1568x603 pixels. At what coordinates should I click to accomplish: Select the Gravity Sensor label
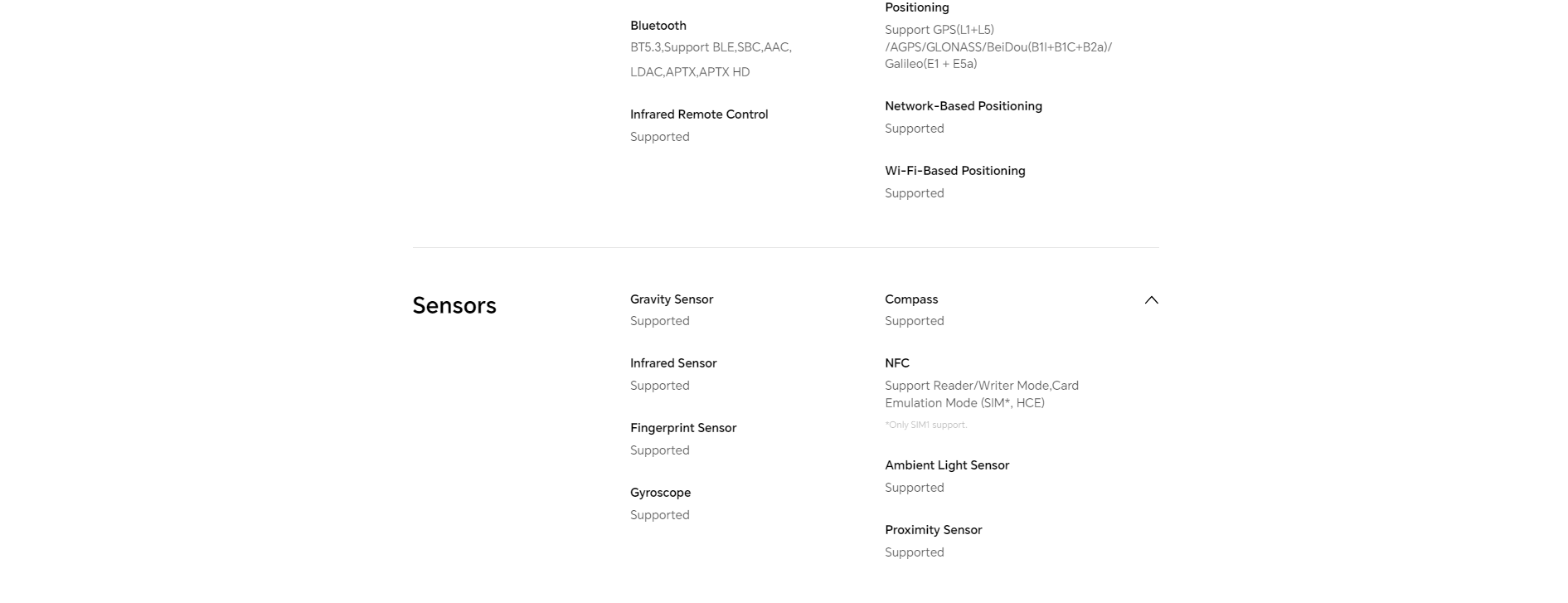(x=672, y=299)
